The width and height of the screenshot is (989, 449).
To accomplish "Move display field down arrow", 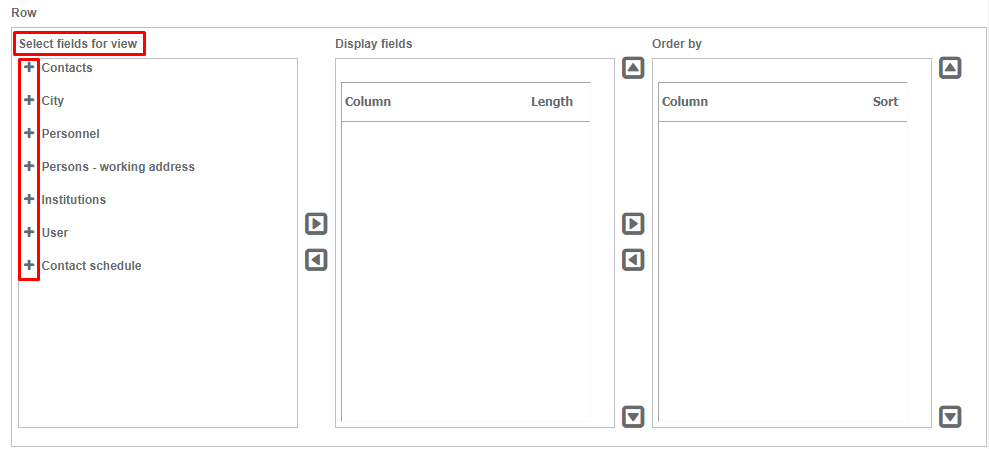I will tap(633, 416).
